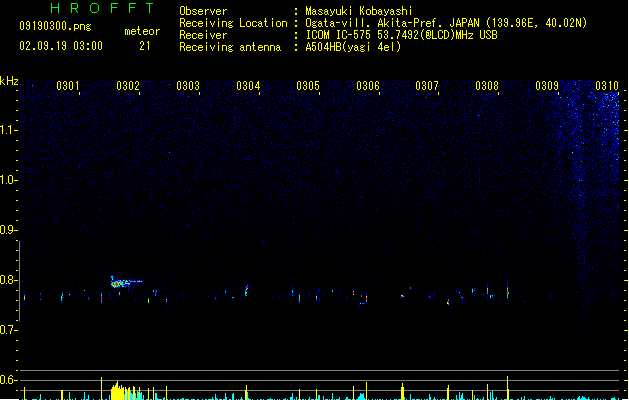Click the 0308 time marker
This screenshot has height=400, width=629.
click(x=487, y=85)
